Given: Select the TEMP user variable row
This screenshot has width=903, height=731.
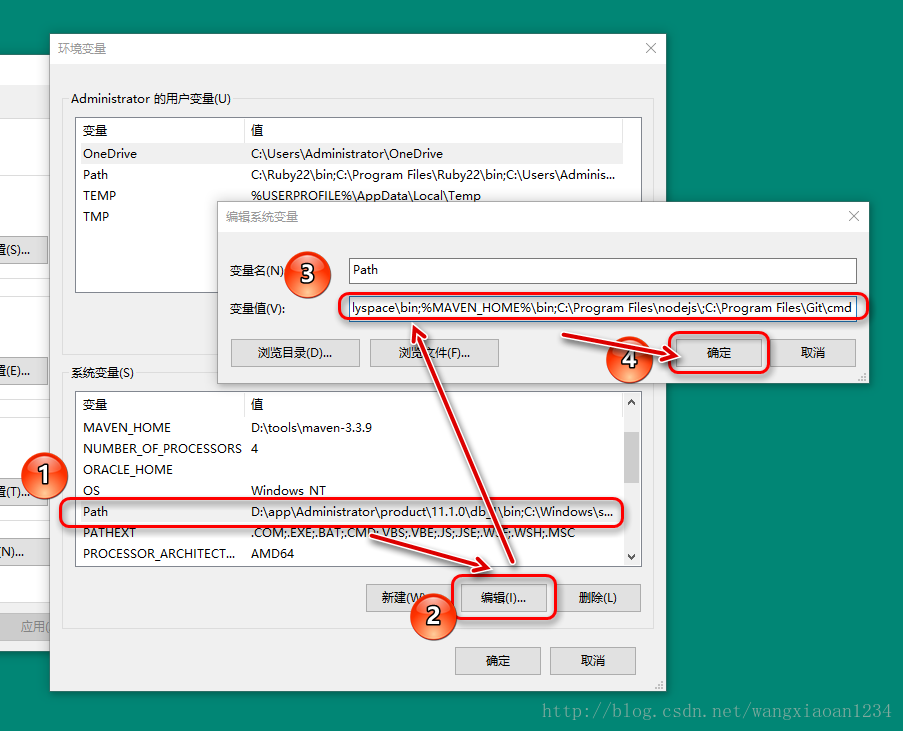Looking at the screenshot, I should [350, 195].
